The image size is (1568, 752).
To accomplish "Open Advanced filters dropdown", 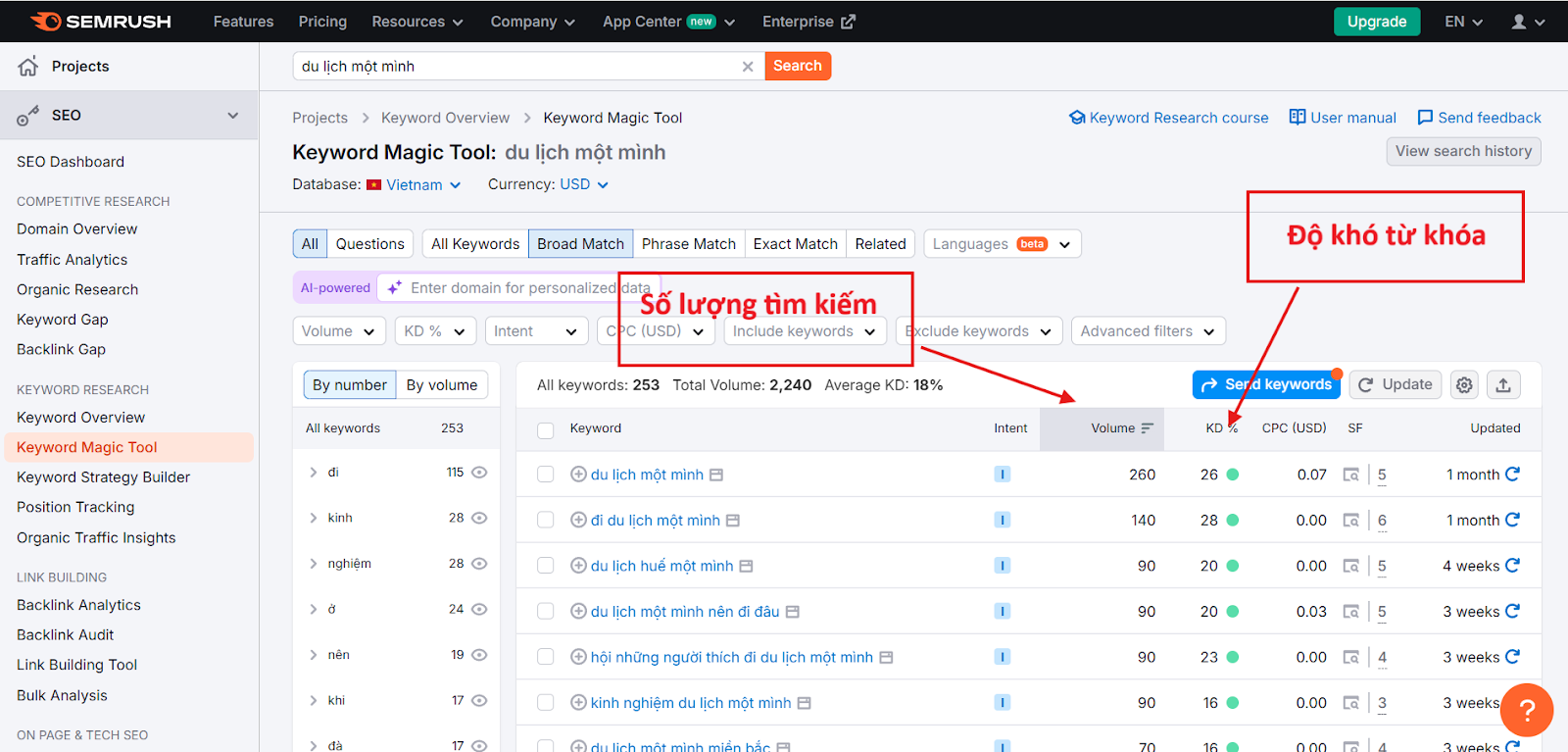I will pos(1148,331).
